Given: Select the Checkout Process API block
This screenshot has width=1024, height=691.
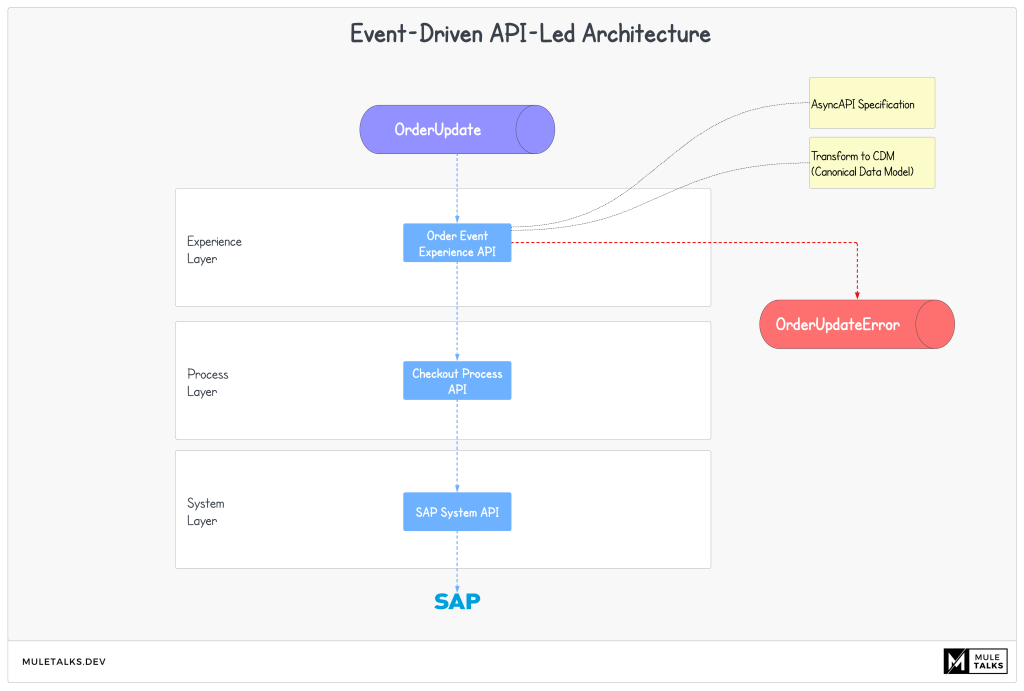Looking at the screenshot, I should [456, 380].
